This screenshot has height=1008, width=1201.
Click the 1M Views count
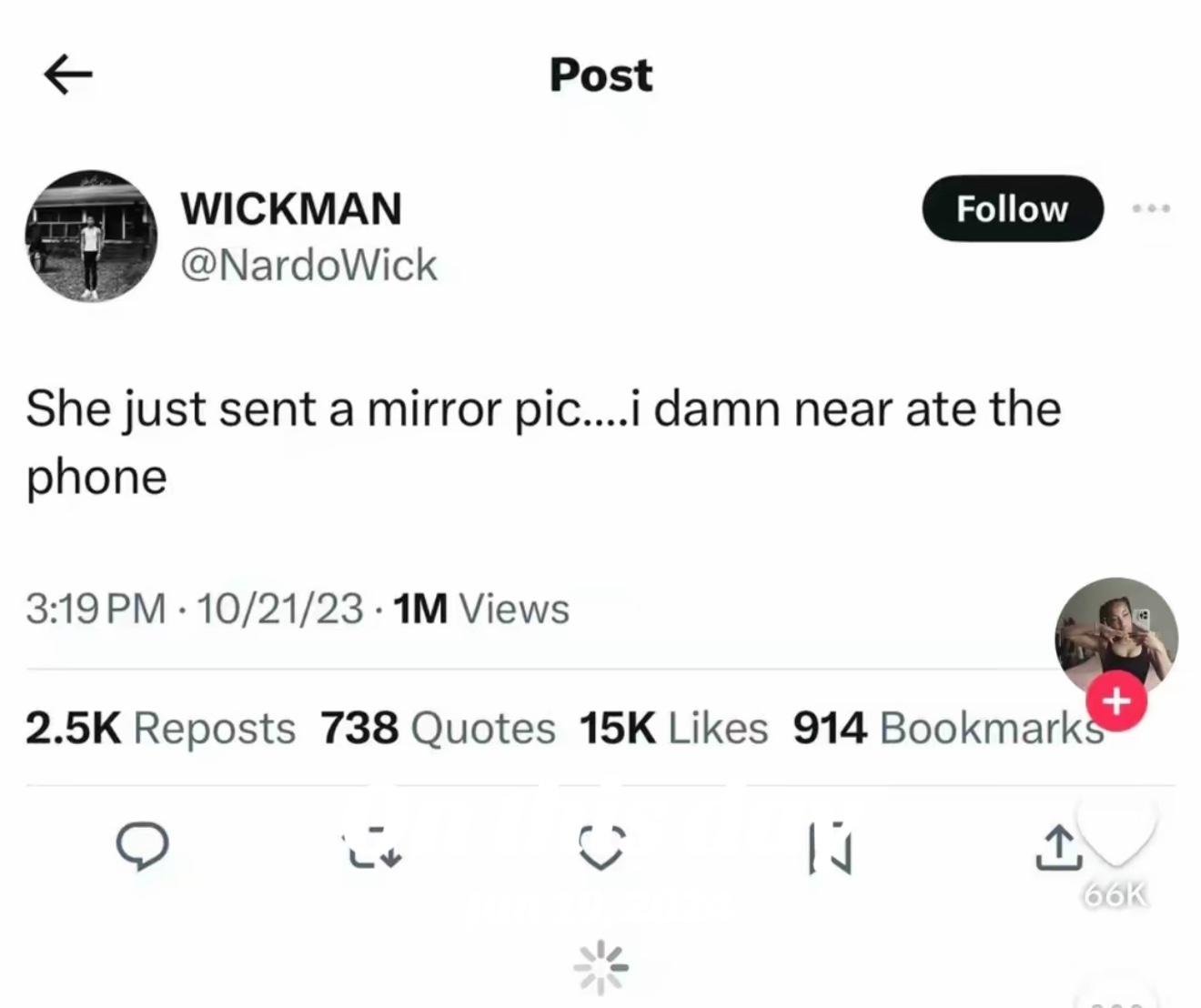(481, 609)
